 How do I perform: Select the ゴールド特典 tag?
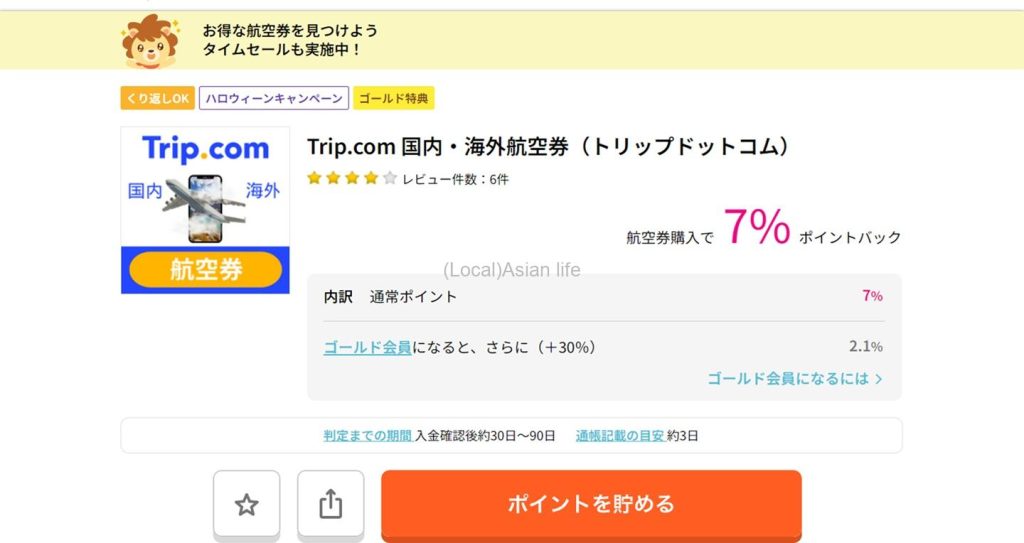(x=393, y=98)
